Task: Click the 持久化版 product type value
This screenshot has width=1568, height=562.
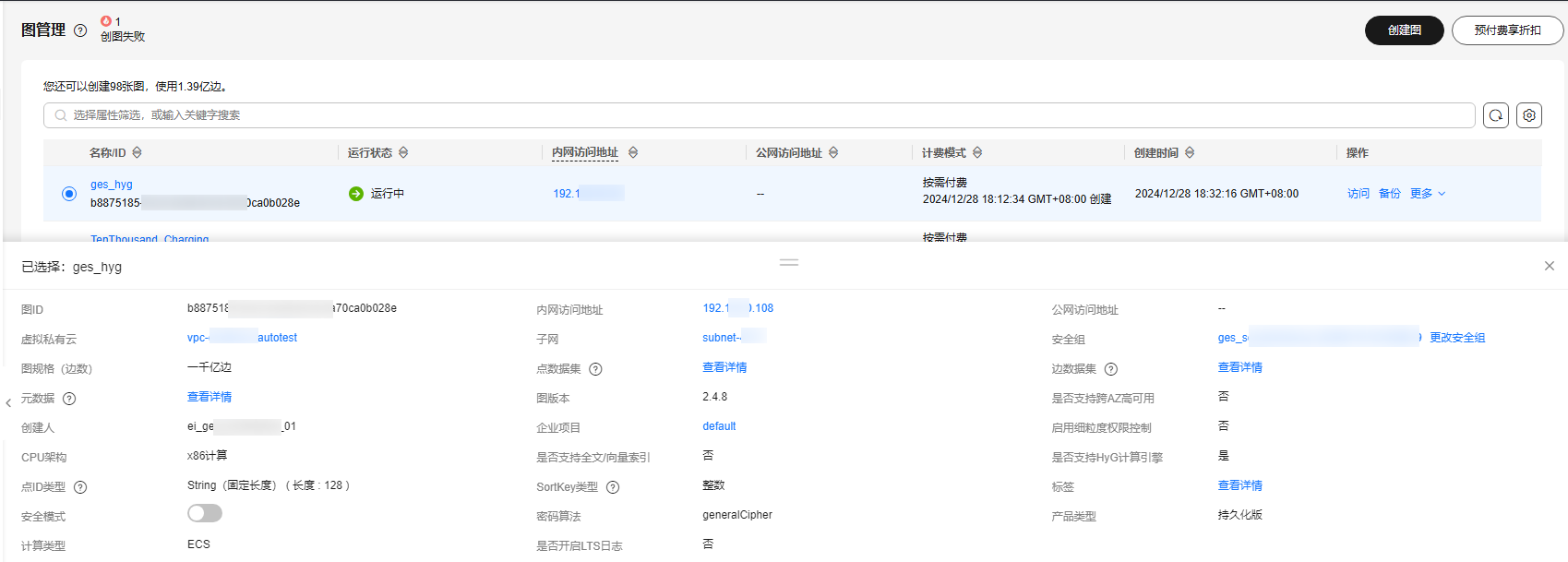Action: [x=1240, y=515]
